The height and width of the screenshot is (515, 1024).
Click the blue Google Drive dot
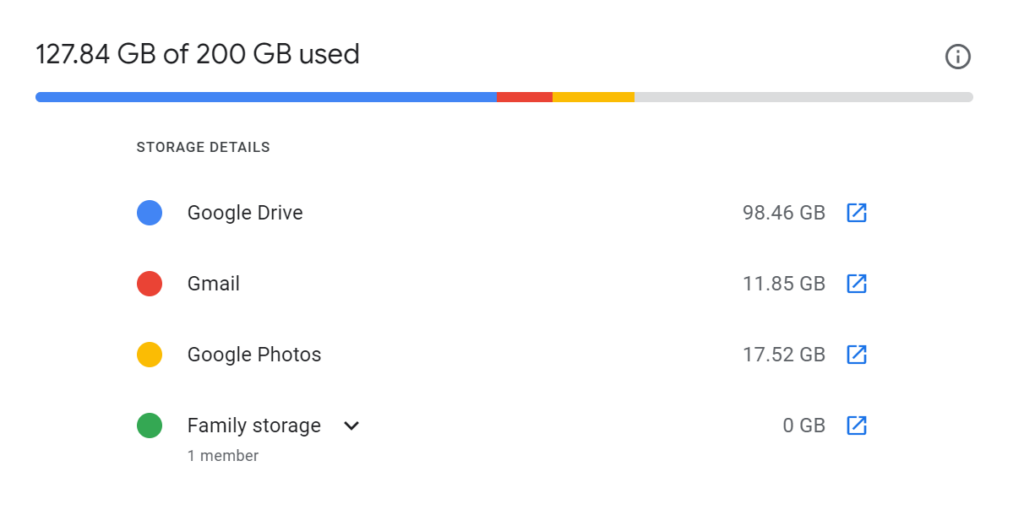[150, 213]
